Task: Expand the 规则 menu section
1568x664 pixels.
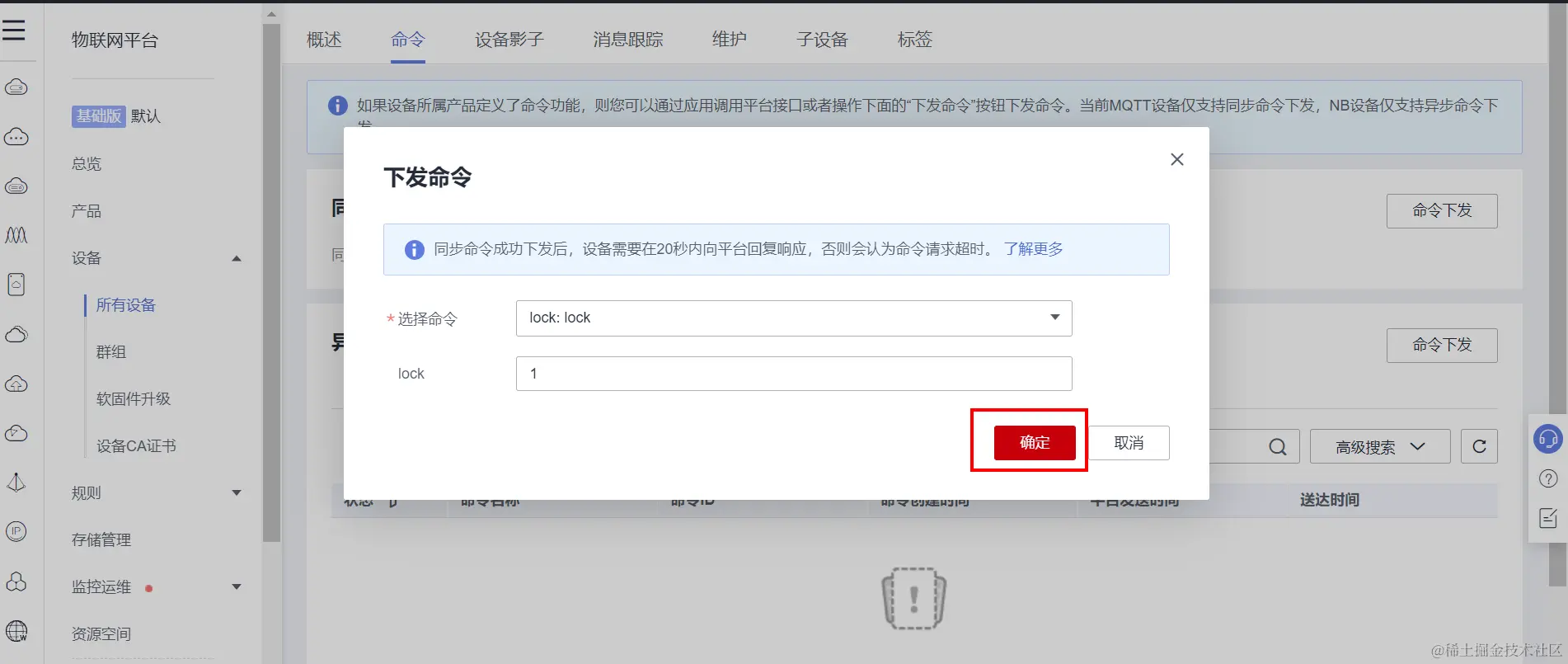Action: (x=237, y=492)
